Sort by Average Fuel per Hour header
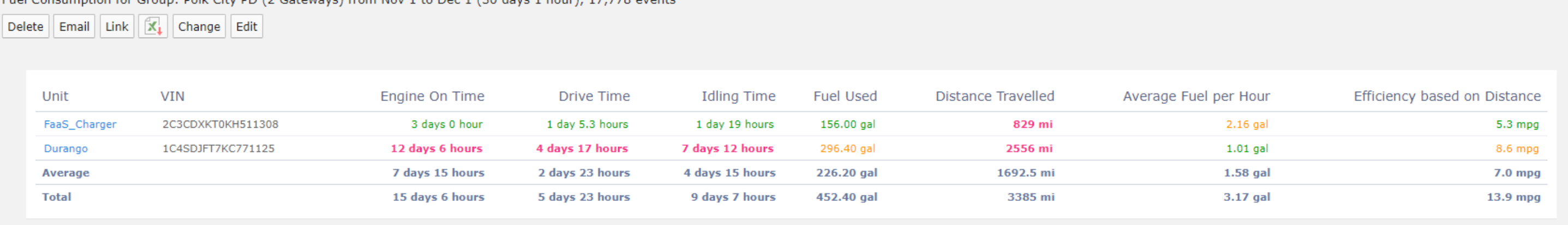The height and width of the screenshot is (225, 1568). 1196,96
